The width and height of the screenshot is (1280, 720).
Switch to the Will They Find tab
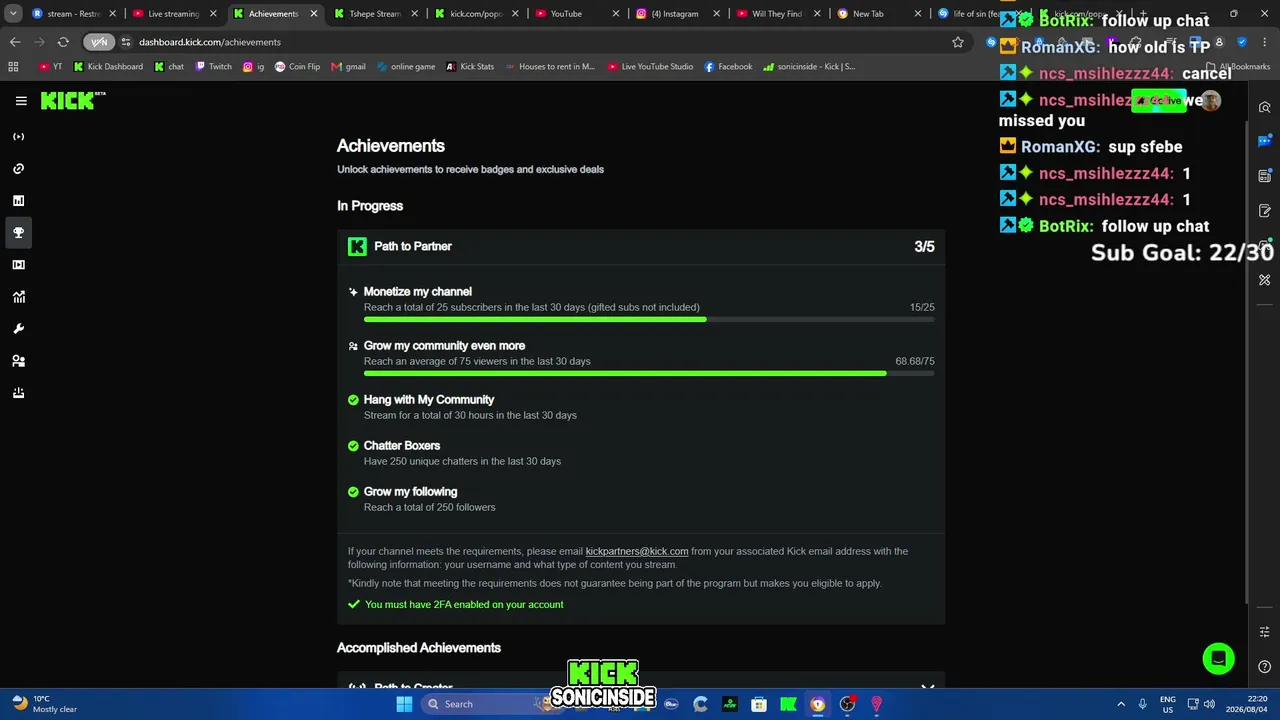pyautogui.click(x=778, y=14)
